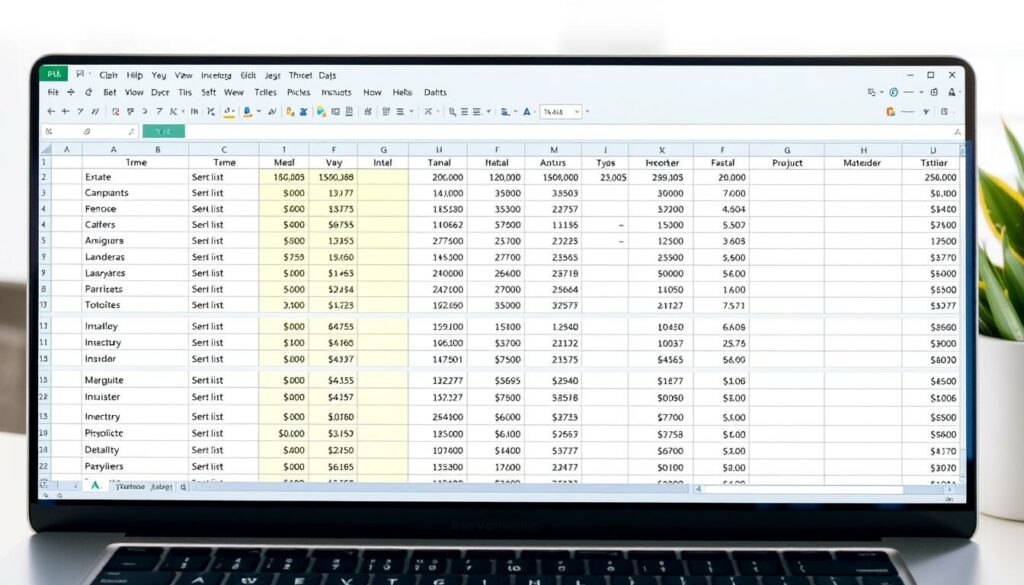Image resolution: width=1024 pixels, height=585 pixels.
Task: Click the blue font color A icon
Action: coord(528,112)
